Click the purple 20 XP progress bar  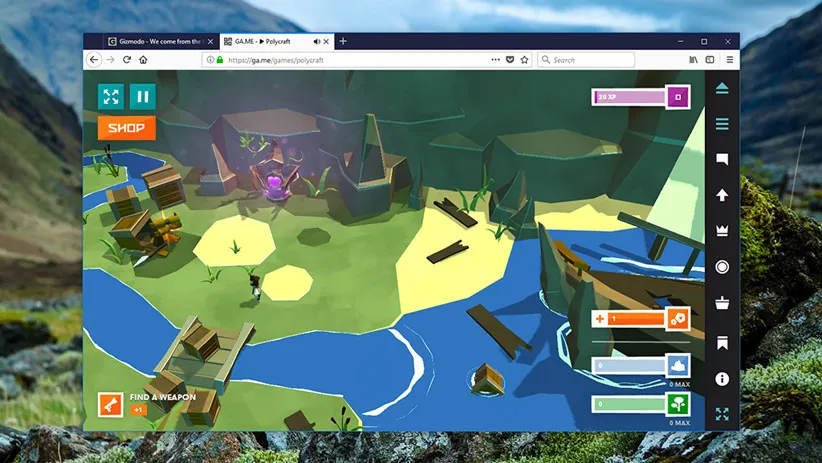630,97
